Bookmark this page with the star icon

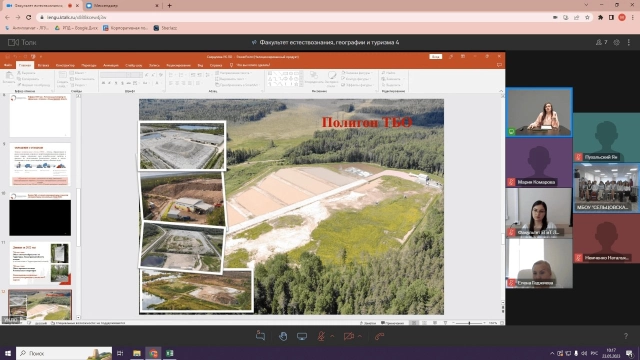click(587, 18)
